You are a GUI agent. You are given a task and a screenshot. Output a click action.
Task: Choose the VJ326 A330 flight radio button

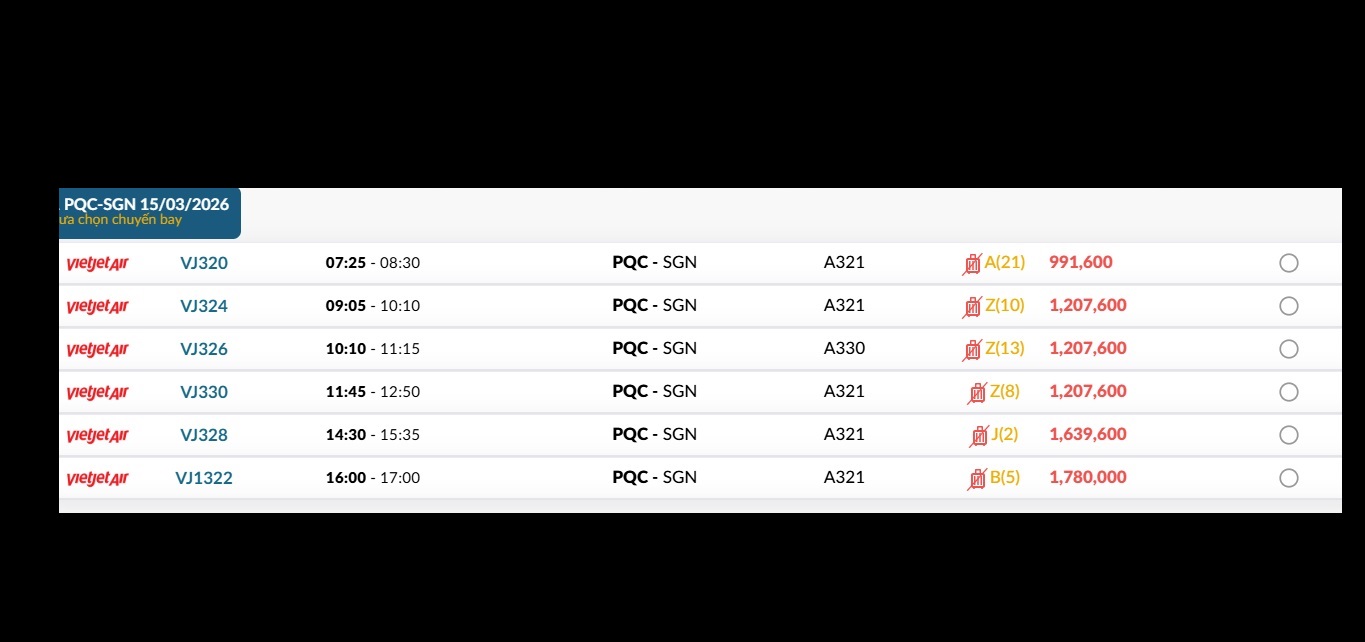tap(1289, 349)
